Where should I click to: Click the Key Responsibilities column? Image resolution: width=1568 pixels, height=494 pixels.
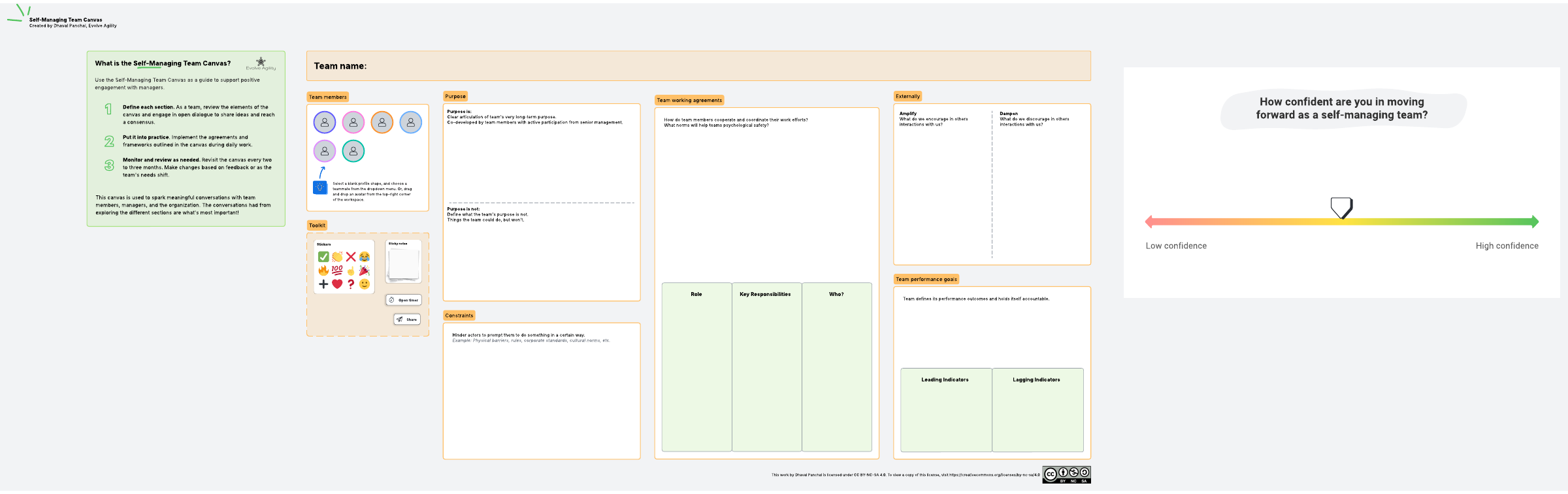[766, 366]
